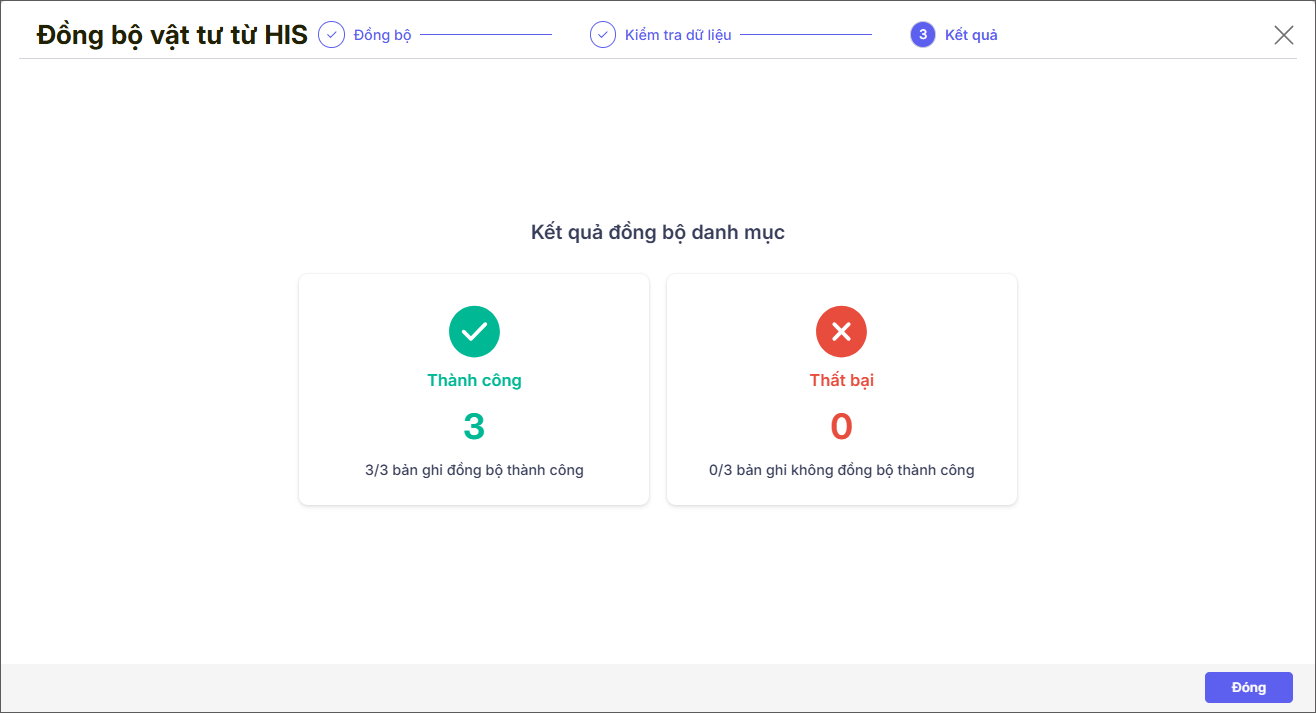
Task: Go to the Kiểm tra dữ liệu step
Action: point(678,35)
